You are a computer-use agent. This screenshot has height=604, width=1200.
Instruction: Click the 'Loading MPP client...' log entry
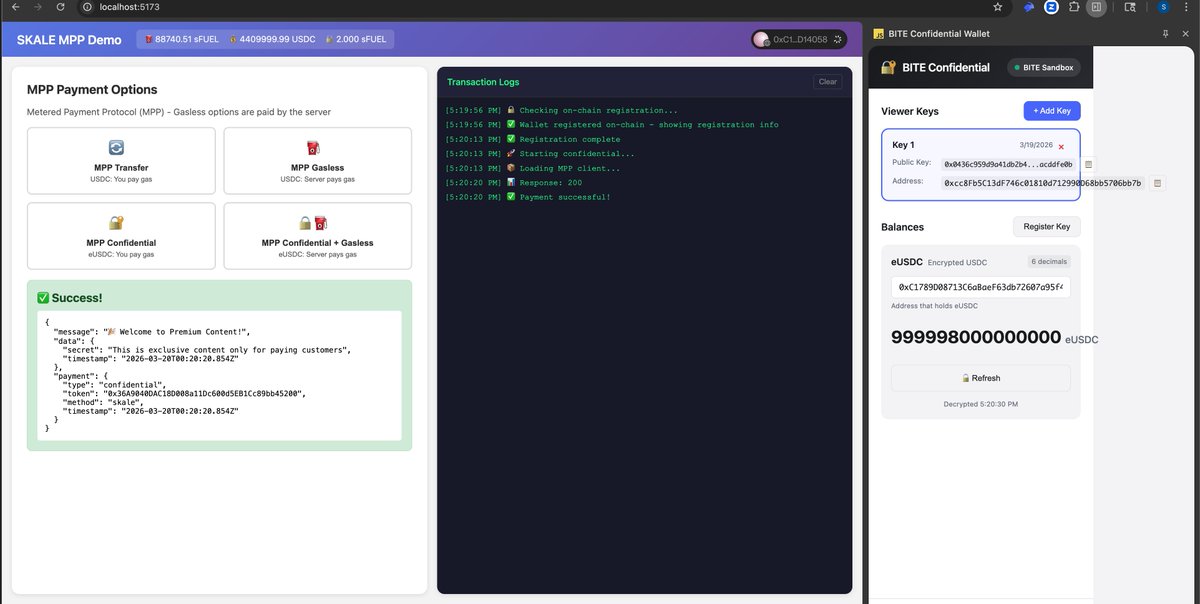pyautogui.click(x=533, y=168)
